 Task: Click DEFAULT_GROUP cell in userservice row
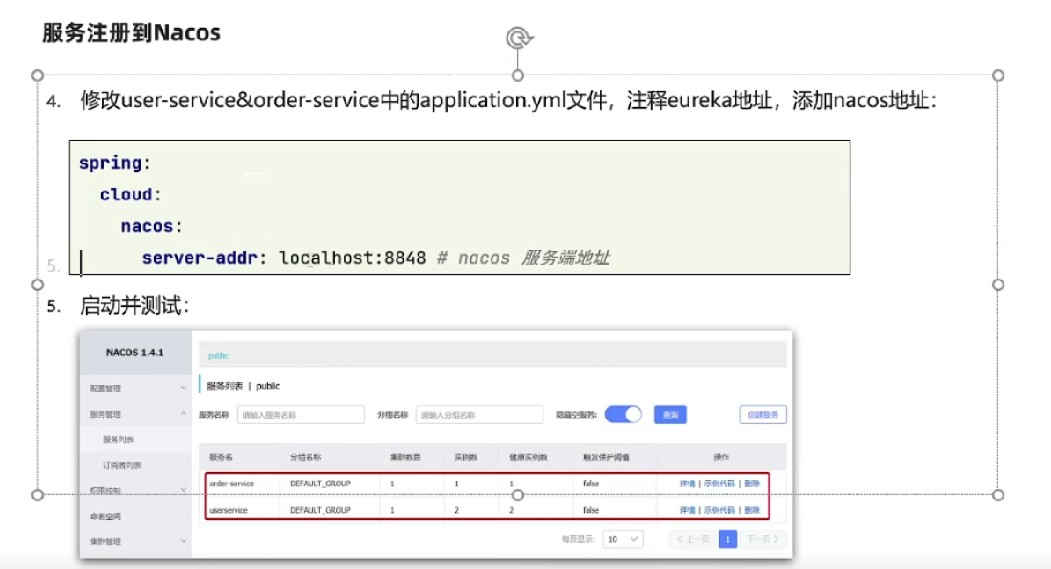[x=320, y=510]
